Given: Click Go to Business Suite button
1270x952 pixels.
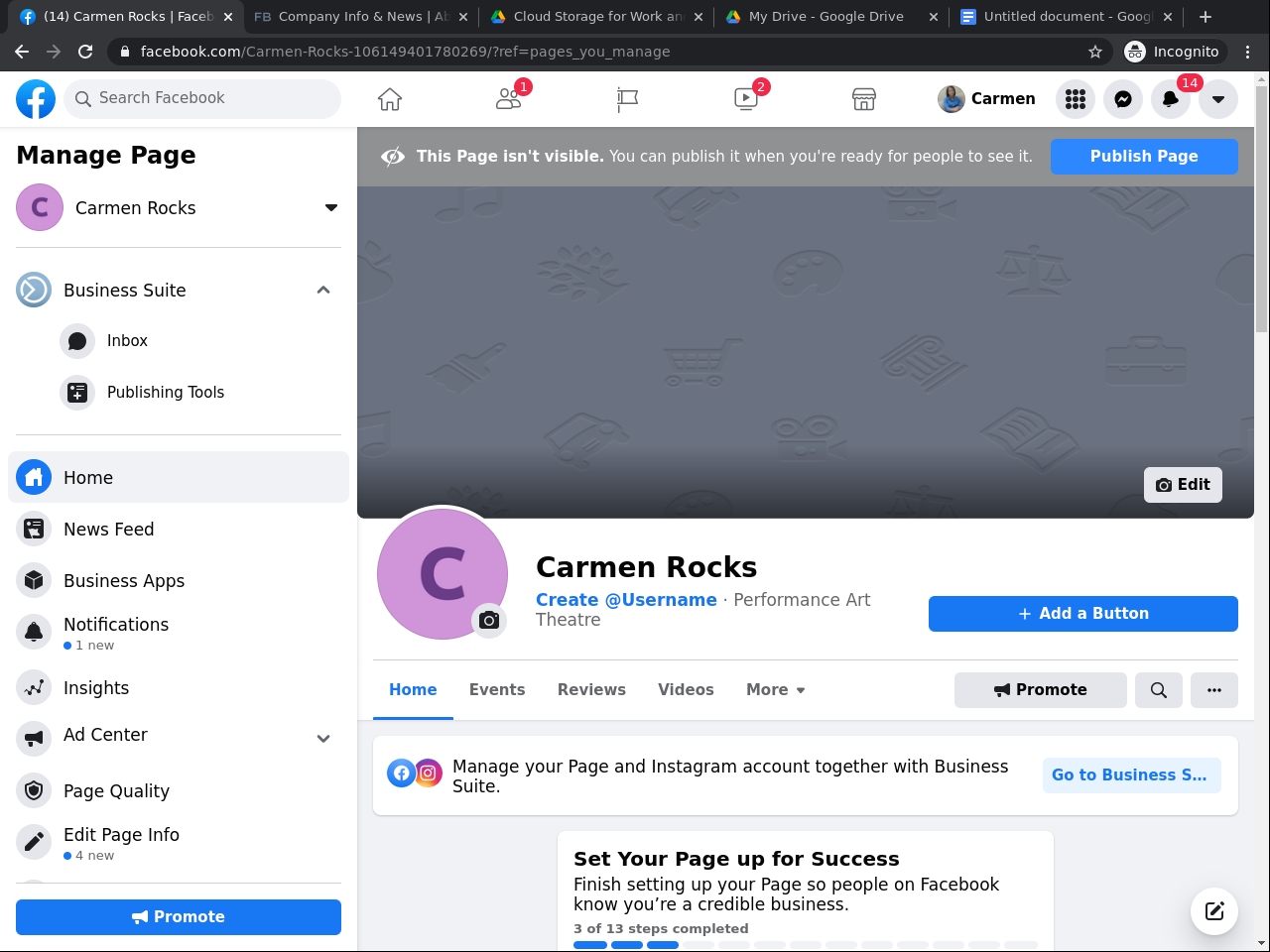Looking at the screenshot, I should (x=1132, y=775).
